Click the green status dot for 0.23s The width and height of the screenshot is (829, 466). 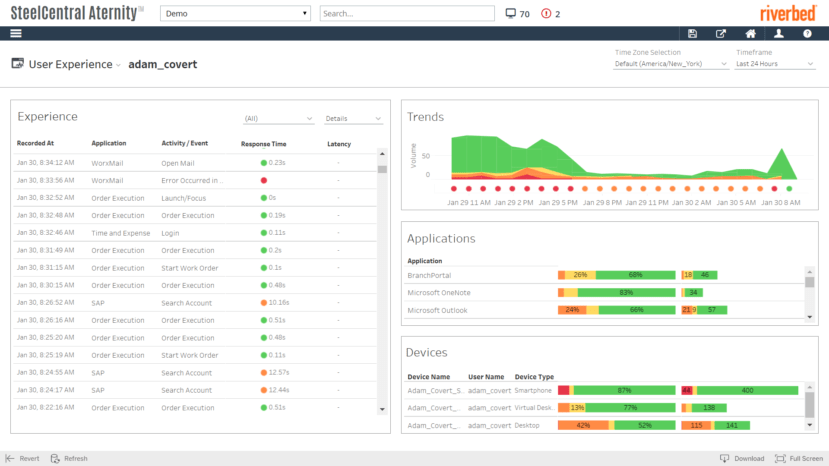[264, 163]
